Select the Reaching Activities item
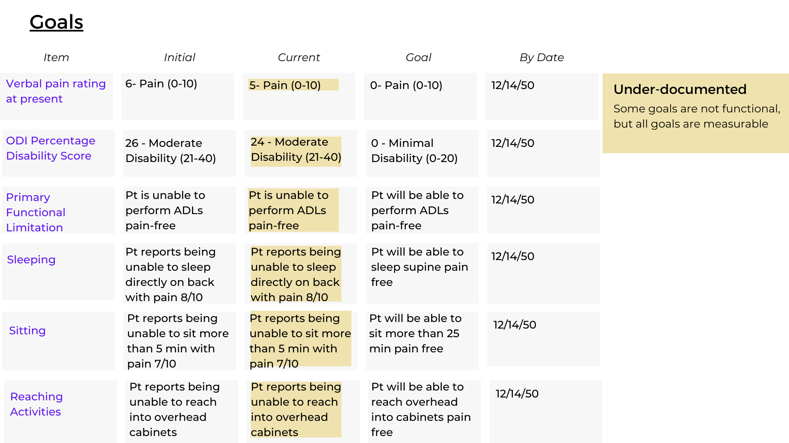Image resolution: width=789 pixels, height=443 pixels. click(x=36, y=404)
